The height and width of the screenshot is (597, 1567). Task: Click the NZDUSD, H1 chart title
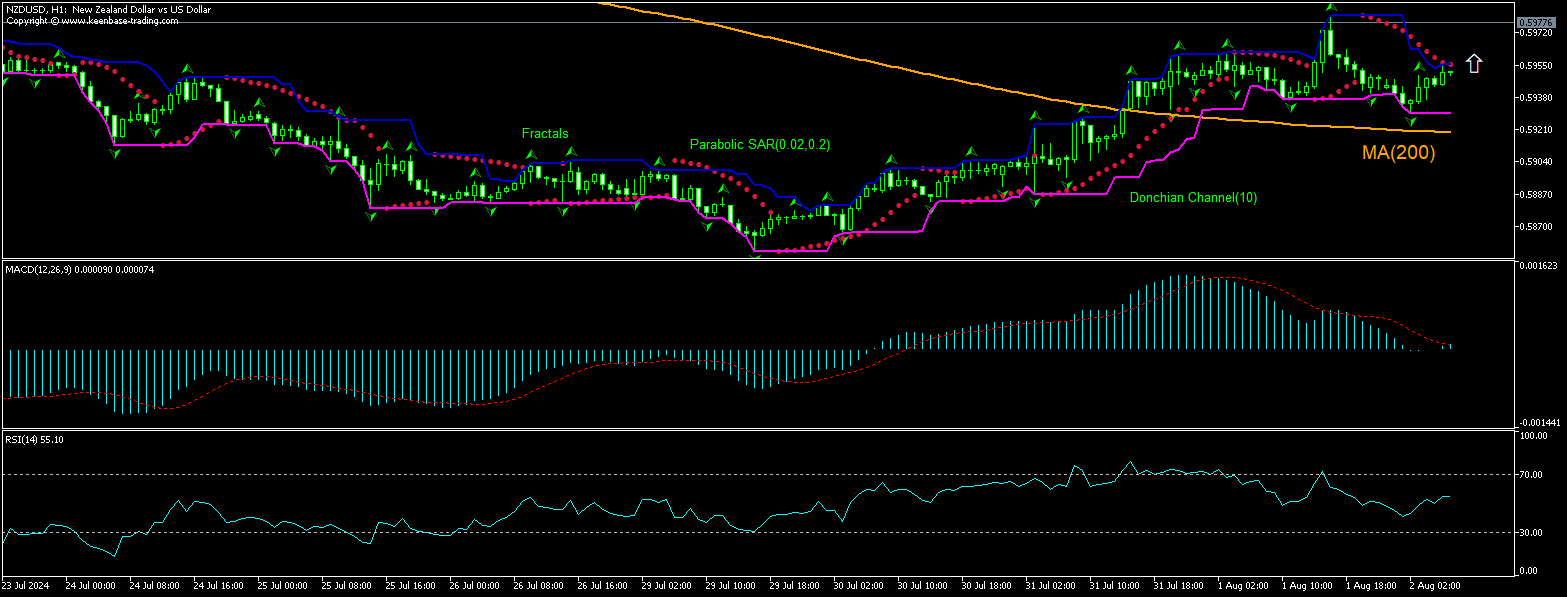coord(108,8)
